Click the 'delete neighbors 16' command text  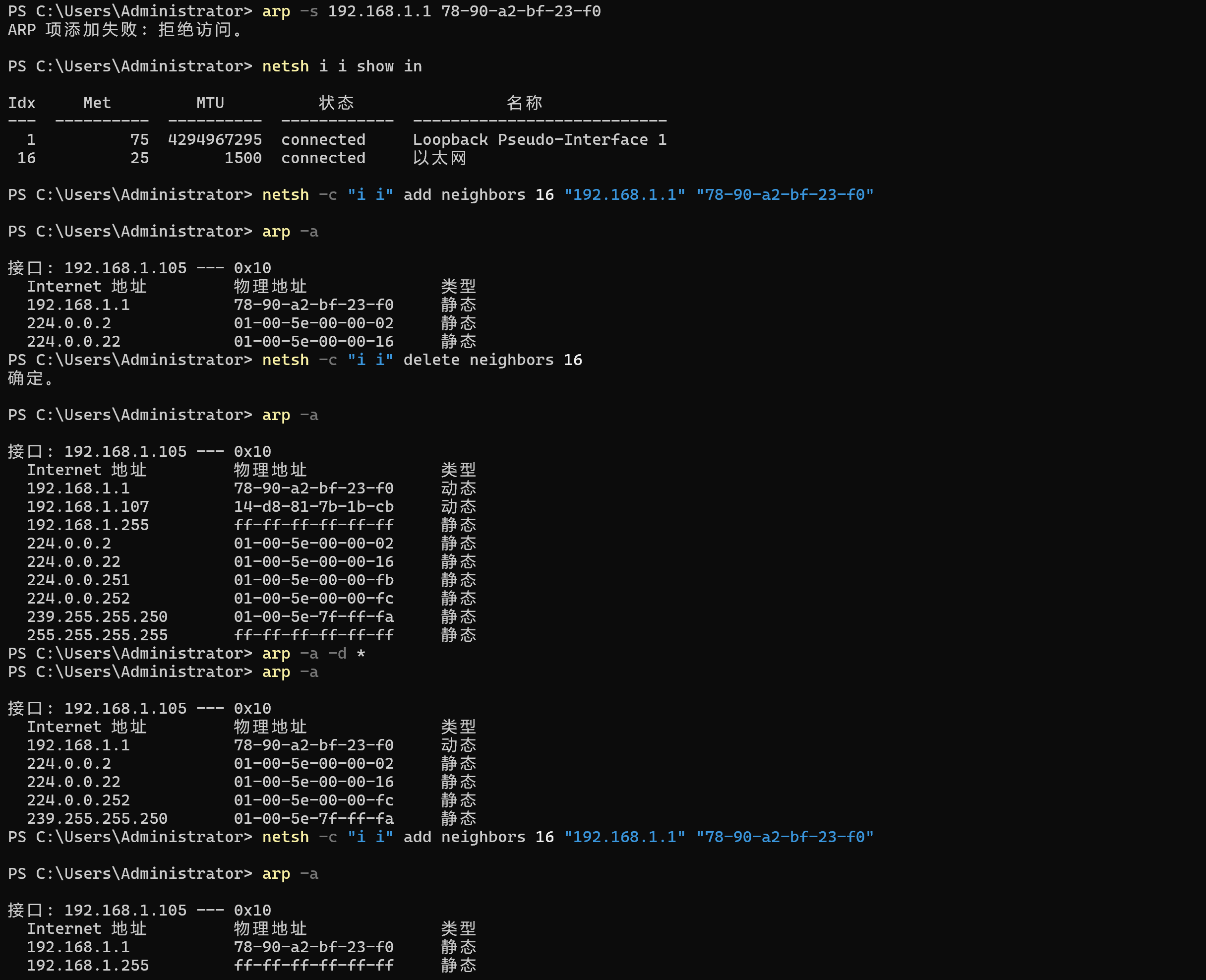click(492, 360)
